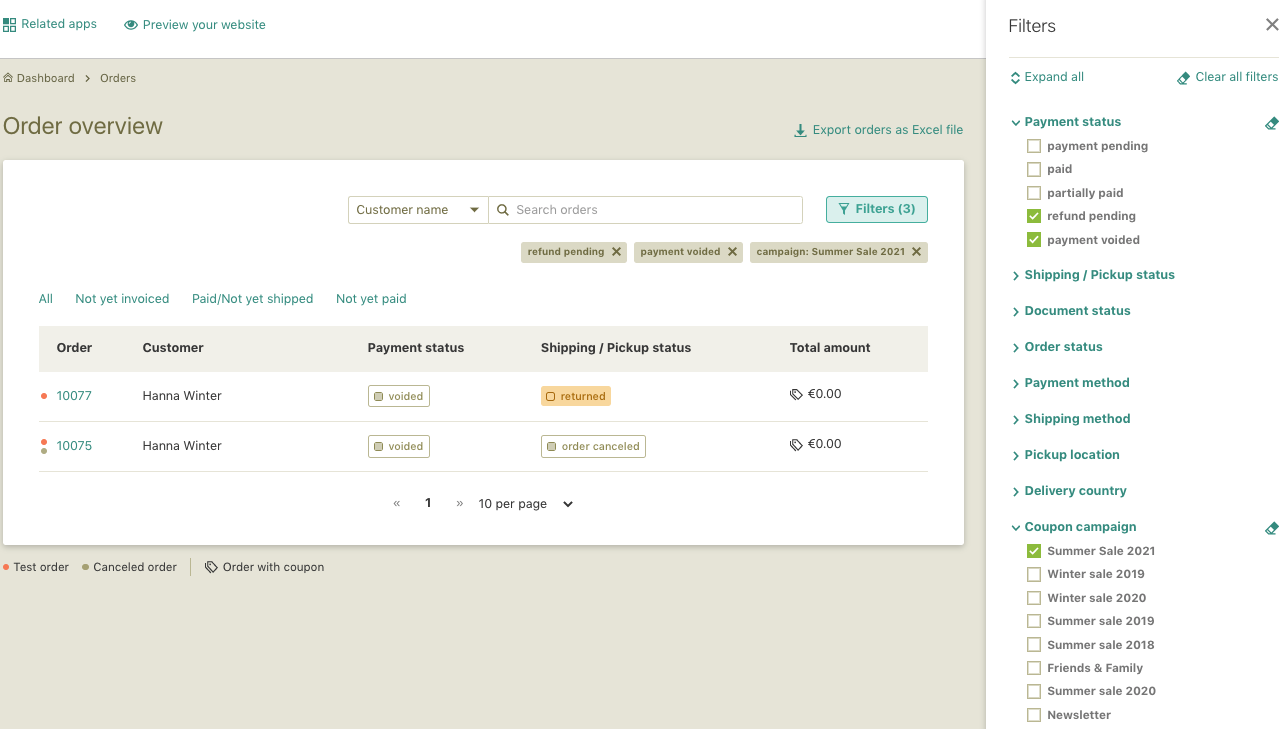Expand Shipping / Pickup status filter section
Image resolution: width=1286 pixels, height=729 pixels.
1092,275
